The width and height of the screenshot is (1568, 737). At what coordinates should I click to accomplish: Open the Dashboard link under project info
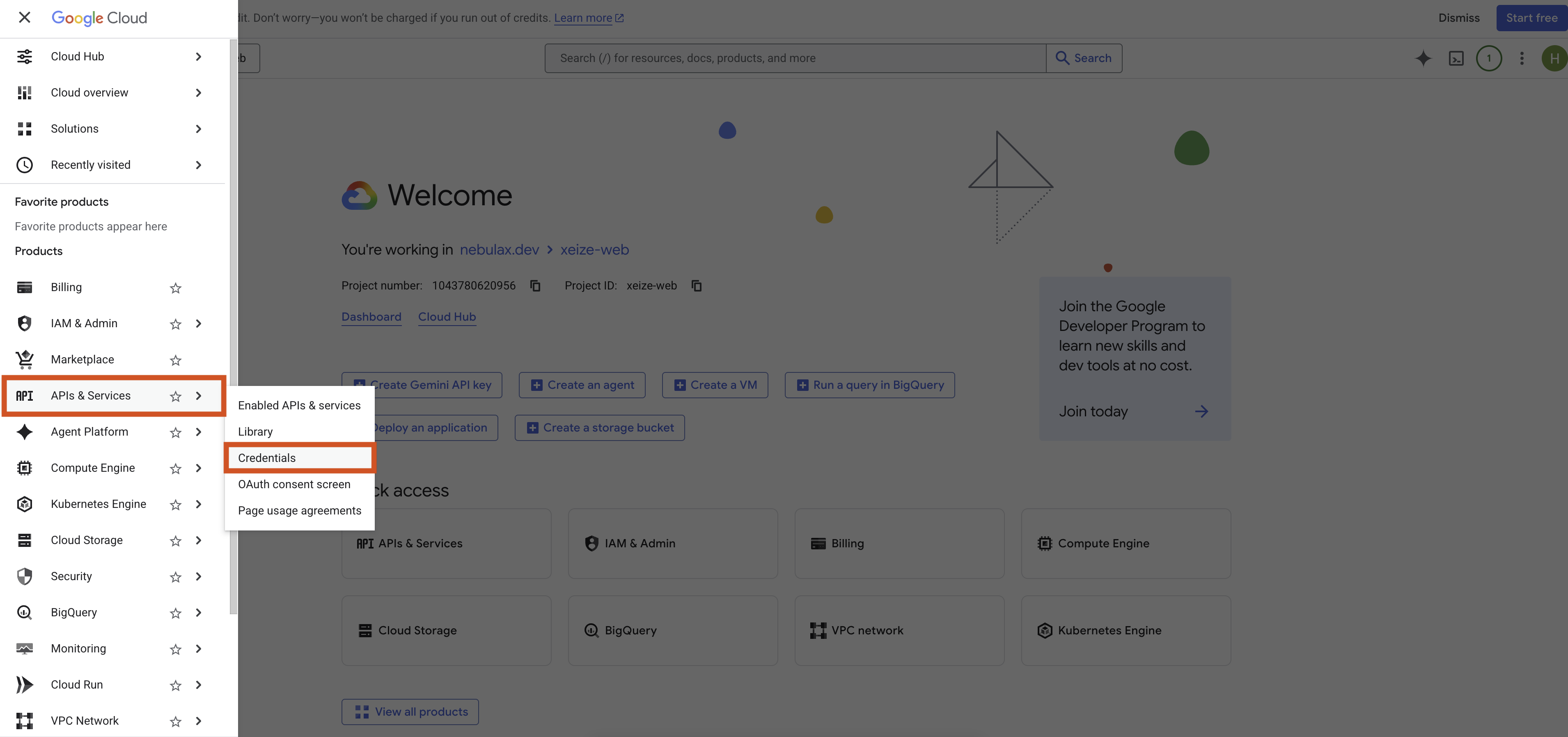pos(371,317)
